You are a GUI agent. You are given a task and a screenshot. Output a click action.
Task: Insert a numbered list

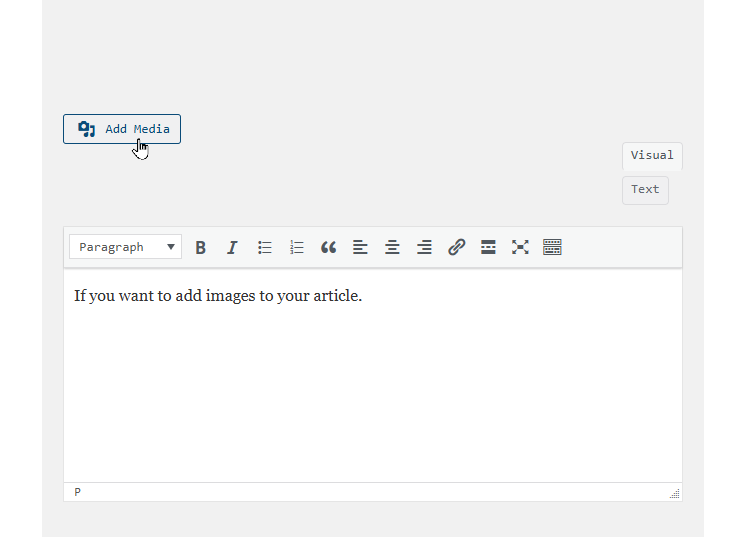297,247
